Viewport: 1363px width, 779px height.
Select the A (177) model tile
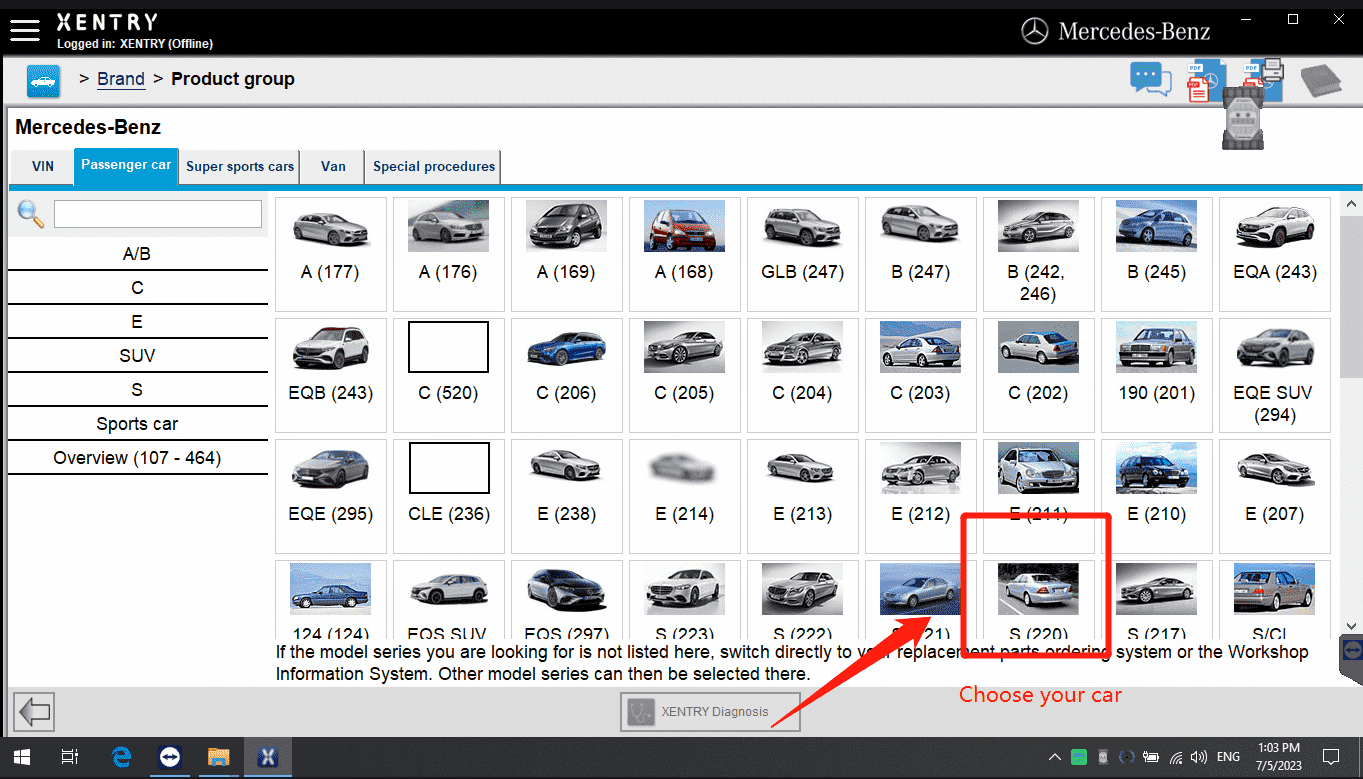(330, 254)
